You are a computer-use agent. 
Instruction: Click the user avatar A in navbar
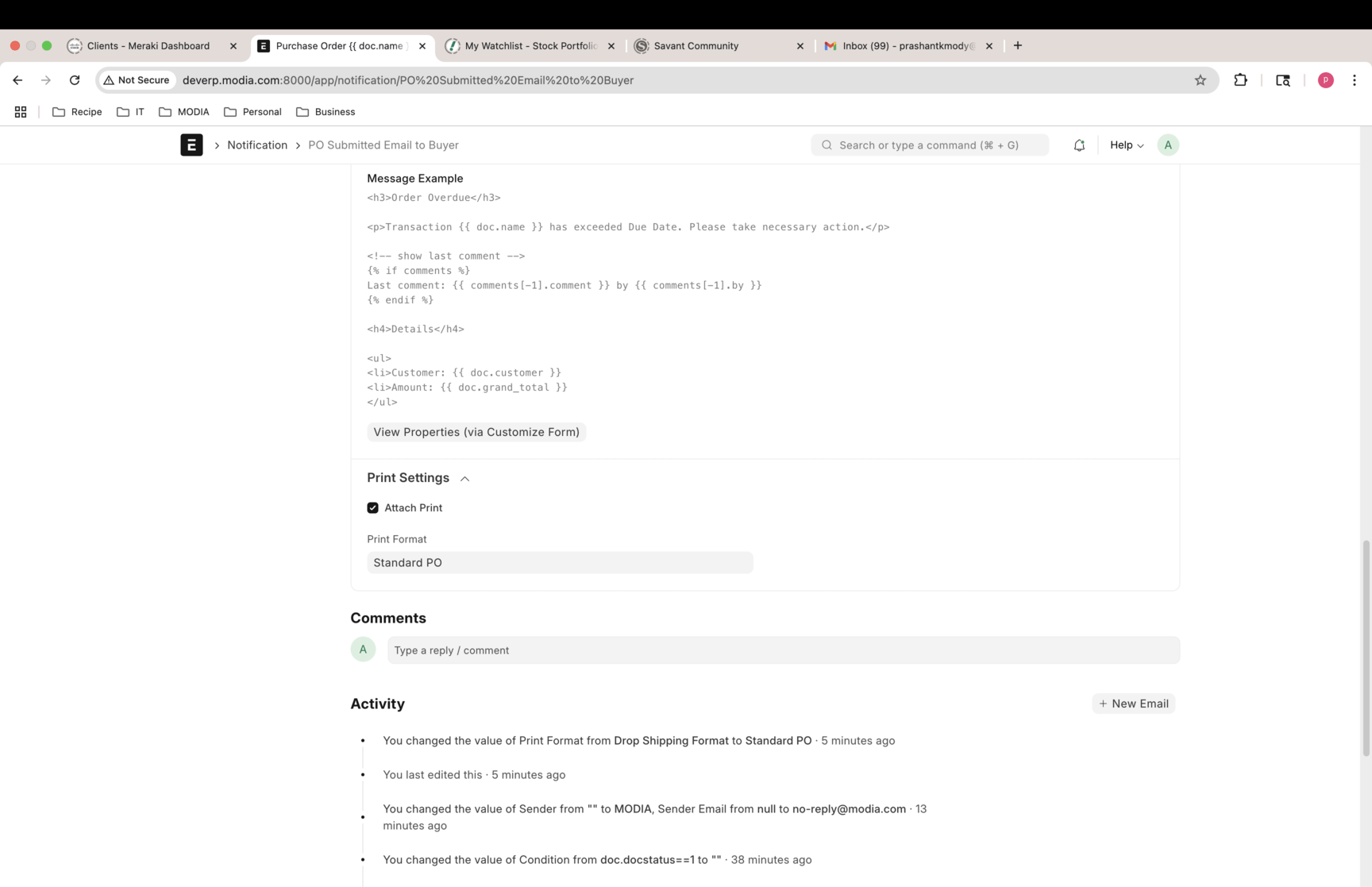[x=1168, y=145]
